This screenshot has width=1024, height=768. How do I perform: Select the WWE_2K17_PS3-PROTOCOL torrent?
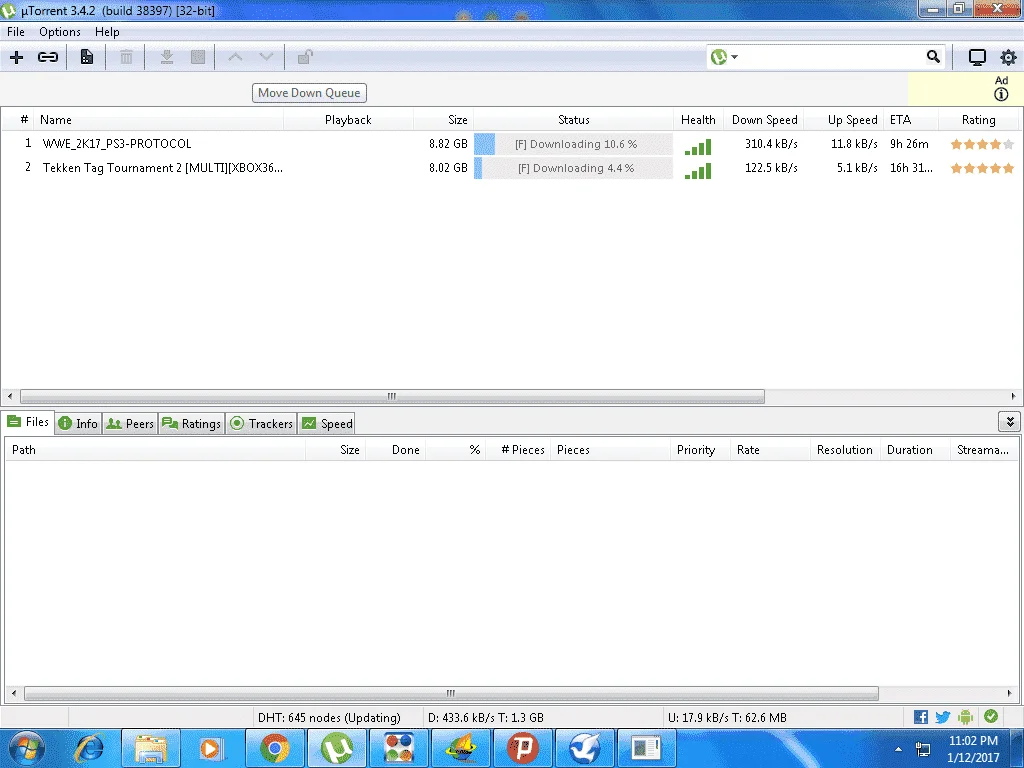tap(117, 144)
